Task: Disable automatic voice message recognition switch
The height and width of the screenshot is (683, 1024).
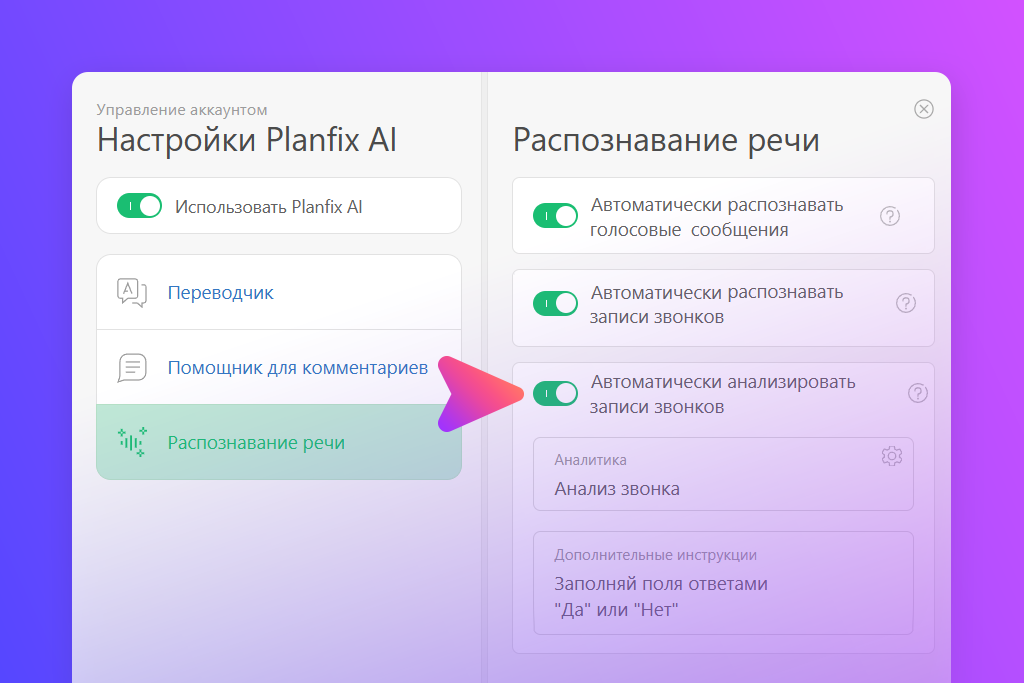Action: tap(555, 215)
